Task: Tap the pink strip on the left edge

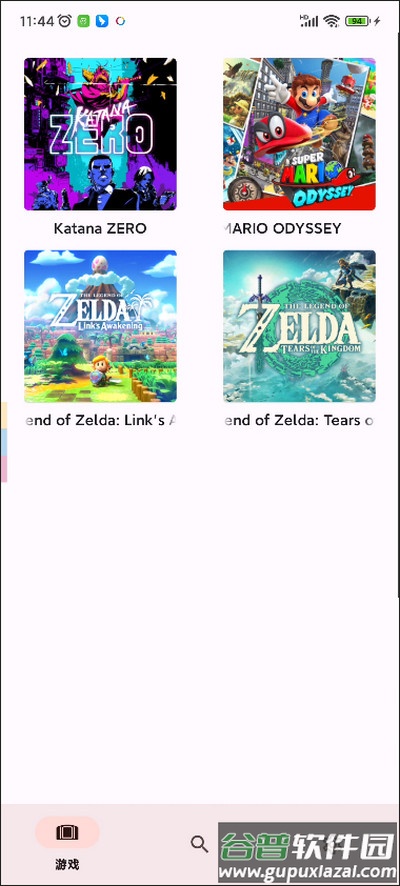Action: tap(4, 469)
